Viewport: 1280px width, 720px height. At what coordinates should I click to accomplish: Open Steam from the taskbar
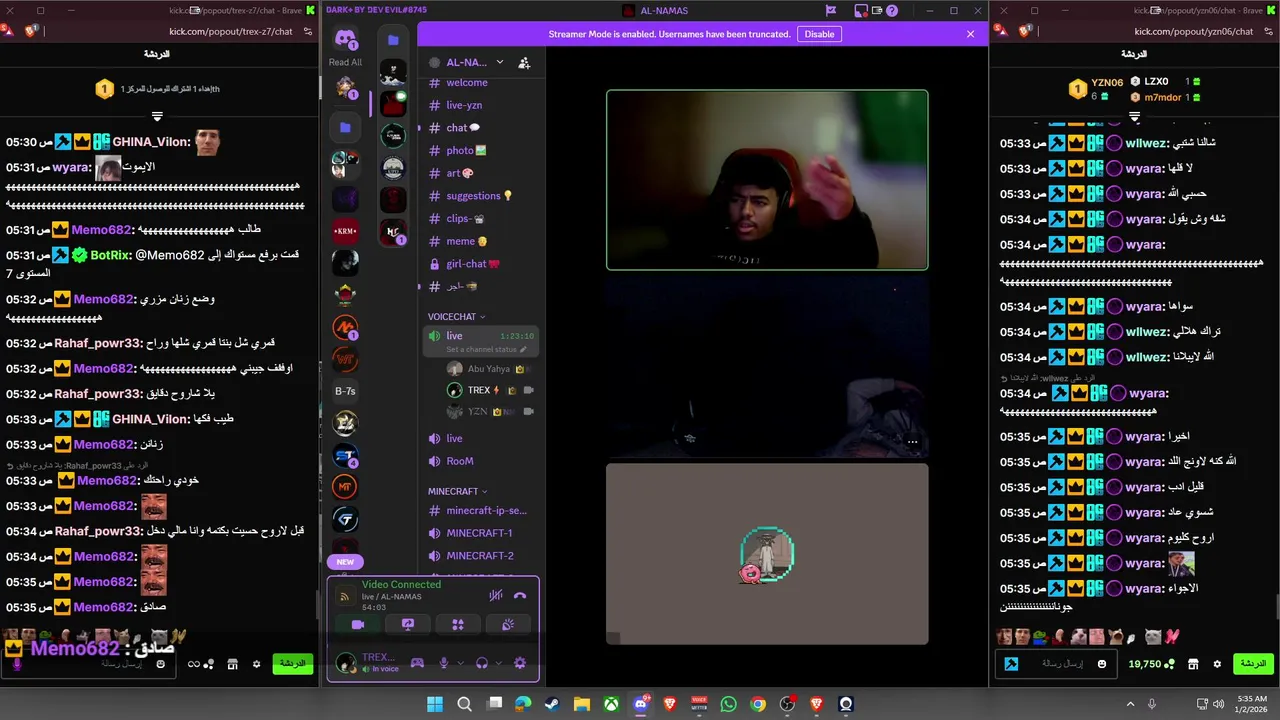[552, 704]
